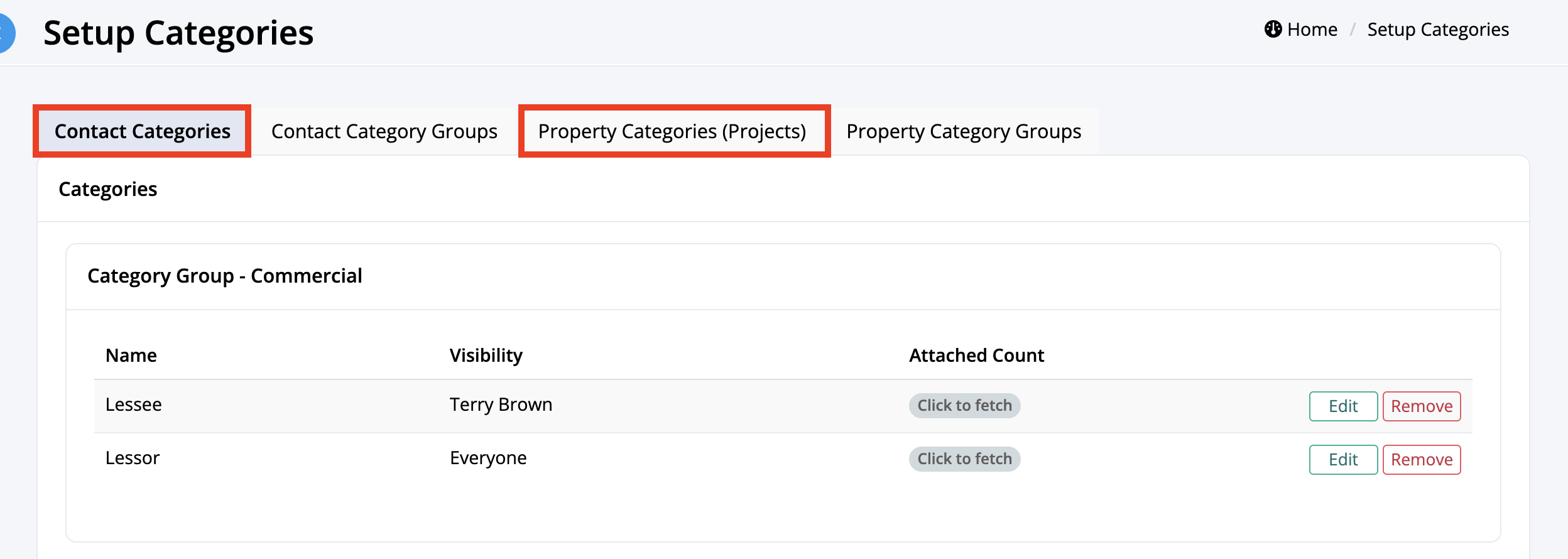The height and width of the screenshot is (559, 1568).
Task: Edit the Lessee category
Action: (x=1342, y=406)
